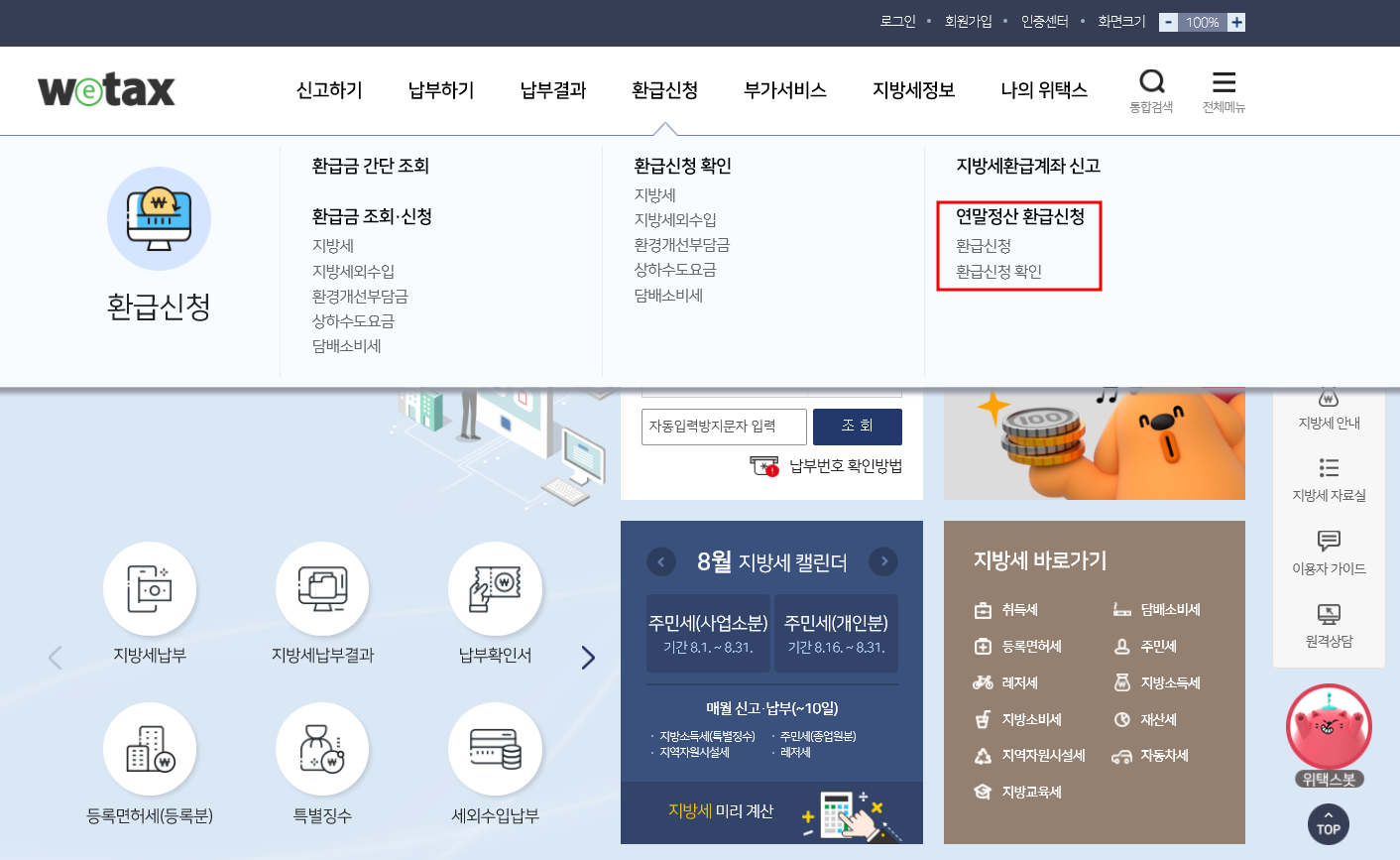Go to previous quick-menu page arrow
The width and height of the screenshot is (1400, 860).
[56, 657]
